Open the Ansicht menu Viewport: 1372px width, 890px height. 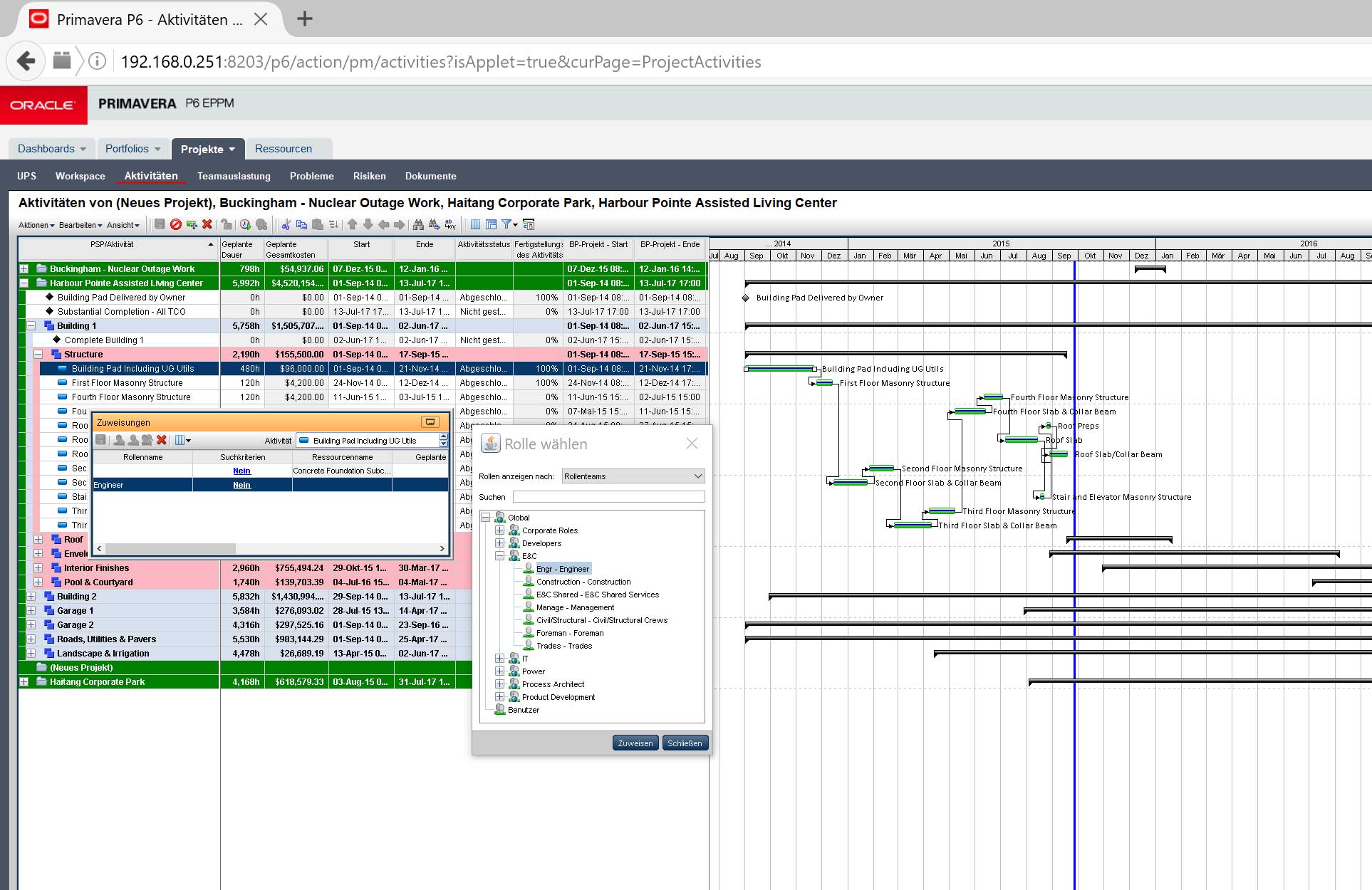[x=123, y=225]
